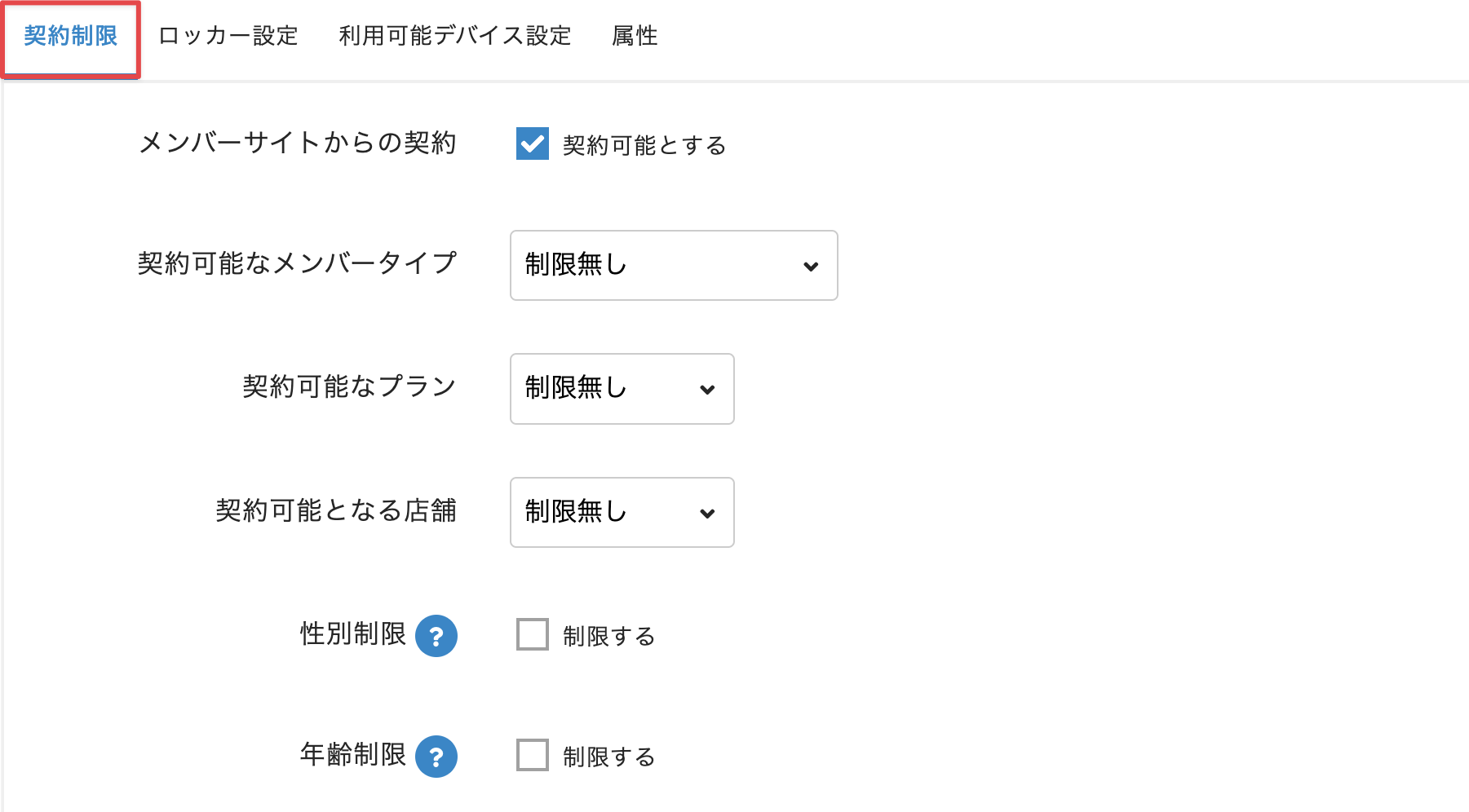The height and width of the screenshot is (812, 1469).
Task: Open the help icon next to 性別制限
Action: click(436, 636)
